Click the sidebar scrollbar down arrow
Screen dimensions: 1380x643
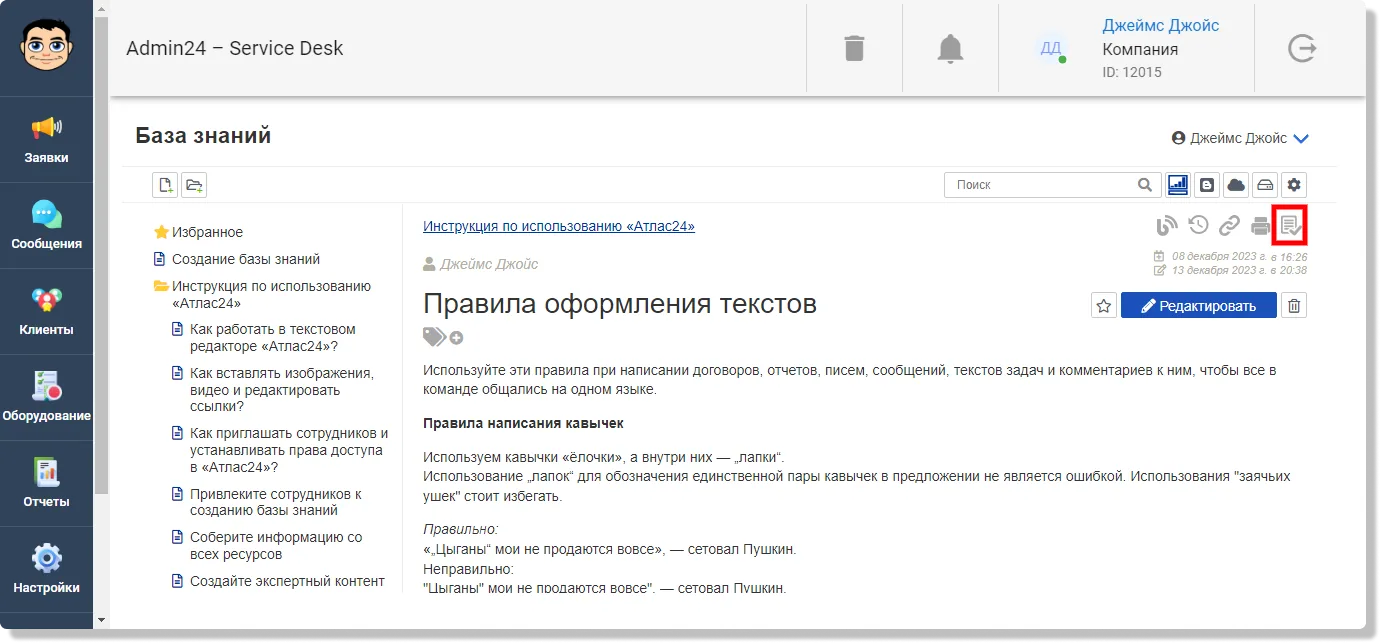click(100, 620)
